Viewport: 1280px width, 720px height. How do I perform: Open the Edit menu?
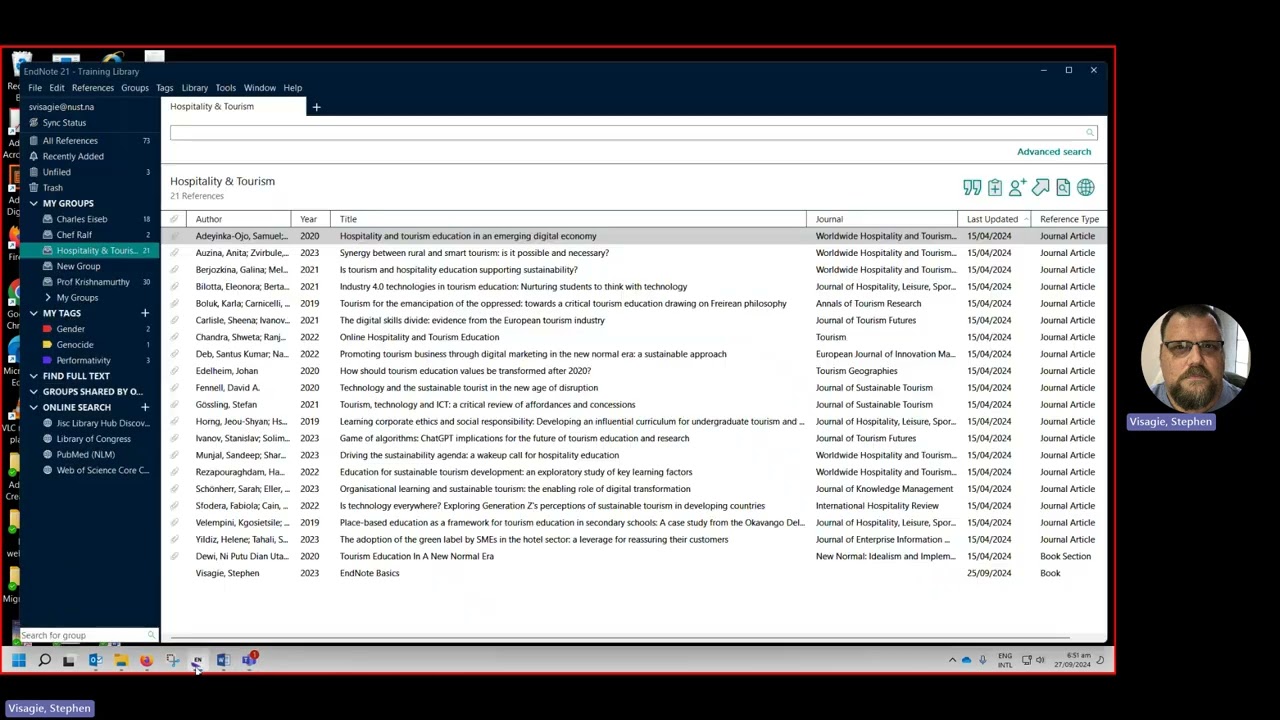pos(57,88)
